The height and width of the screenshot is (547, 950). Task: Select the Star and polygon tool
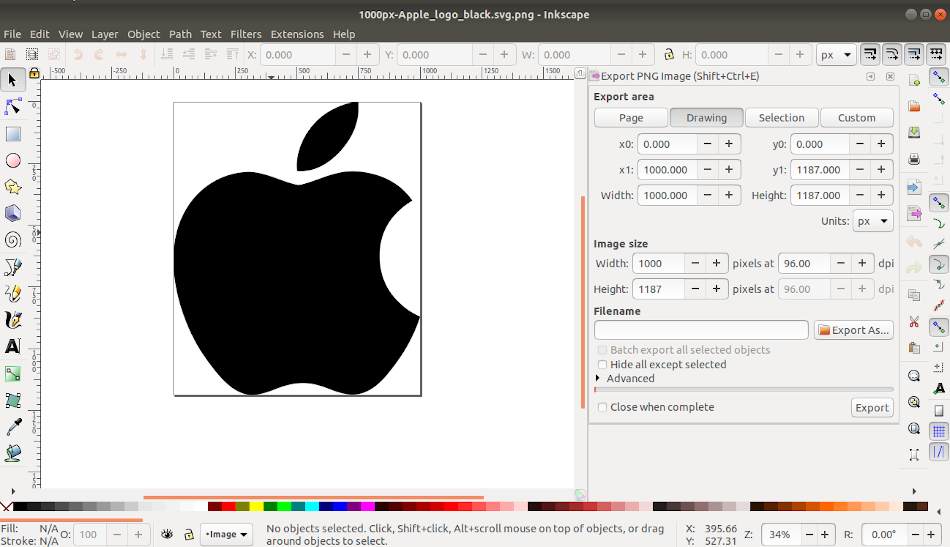[x=13, y=187]
